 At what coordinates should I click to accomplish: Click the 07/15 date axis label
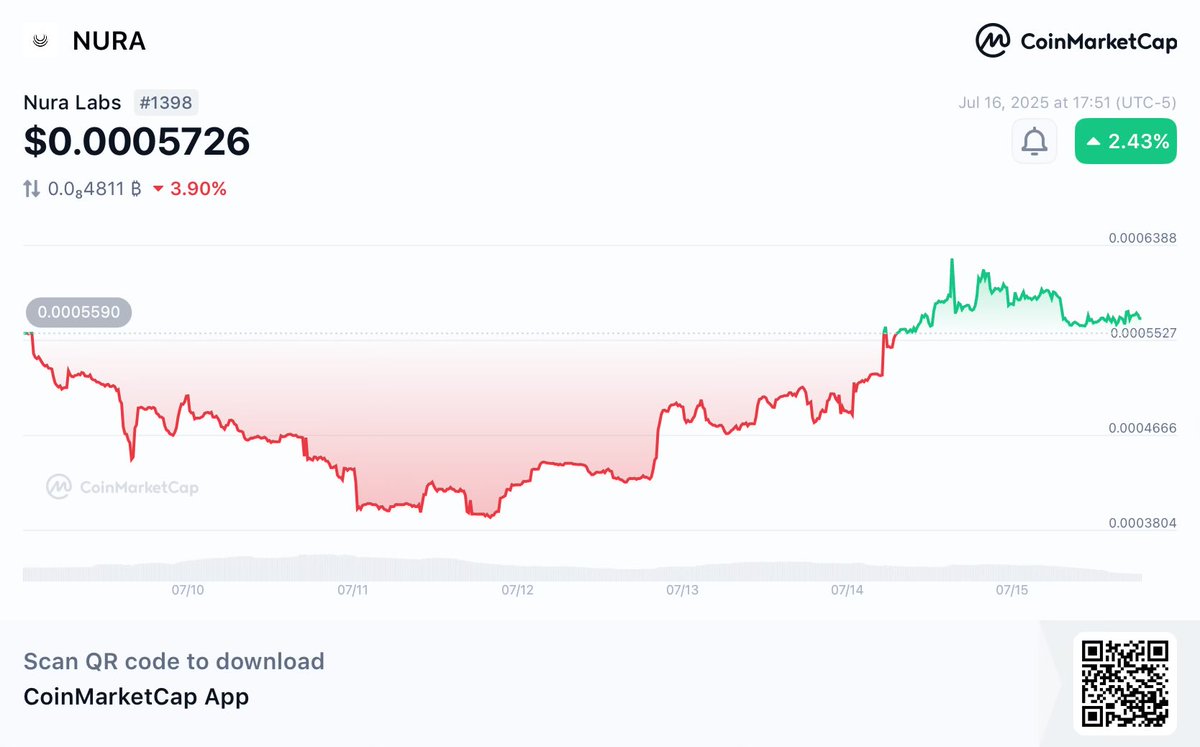tap(1012, 591)
